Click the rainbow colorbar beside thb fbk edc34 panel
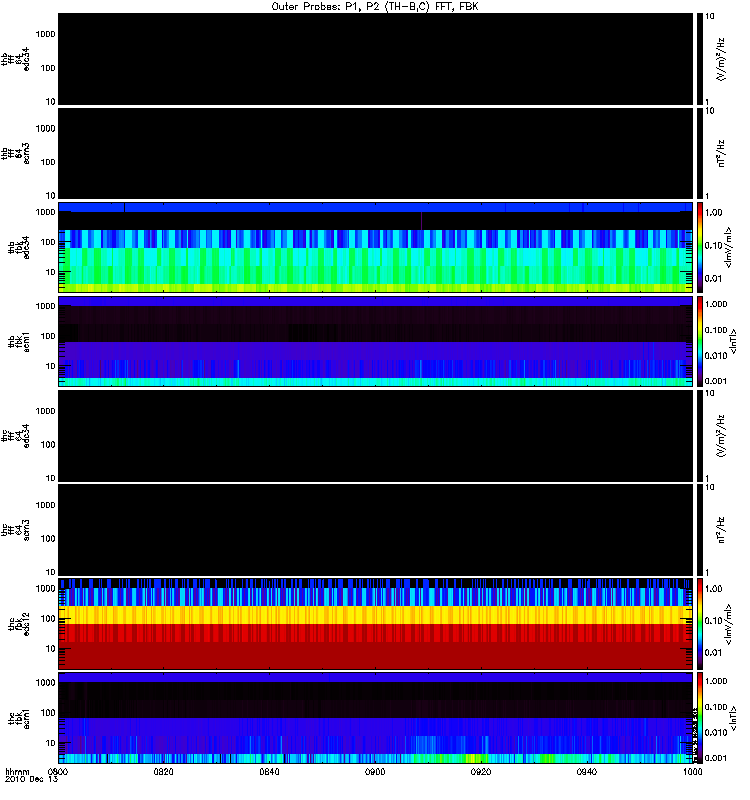 [x=699, y=247]
